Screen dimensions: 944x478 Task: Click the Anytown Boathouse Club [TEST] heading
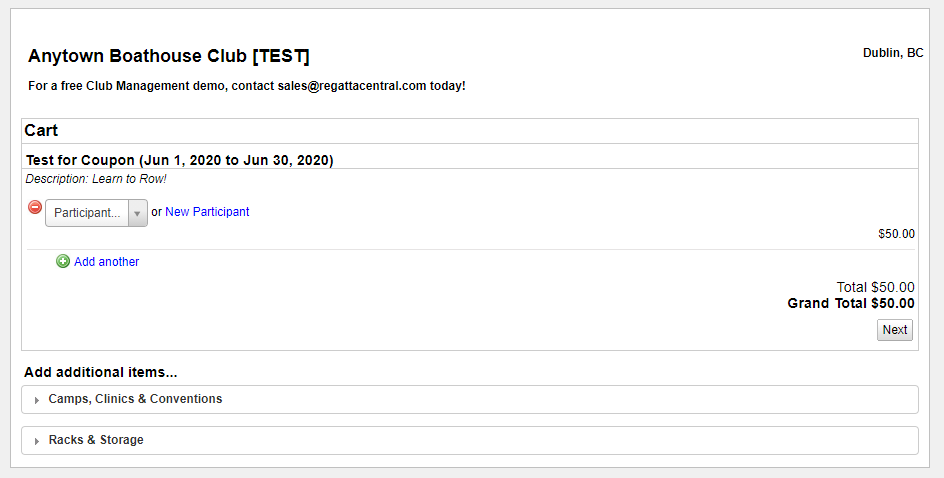coord(169,56)
